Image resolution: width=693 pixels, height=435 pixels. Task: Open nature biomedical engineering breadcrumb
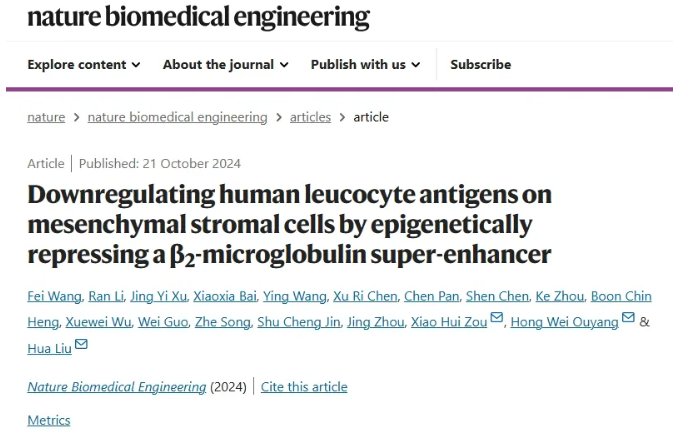point(177,117)
